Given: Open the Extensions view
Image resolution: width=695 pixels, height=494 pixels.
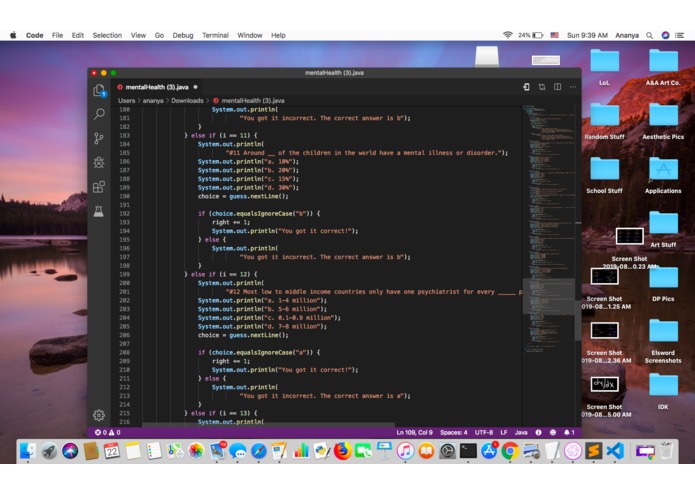Looking at the screenshot, I should pyautogui.click(x=99, y=187).
